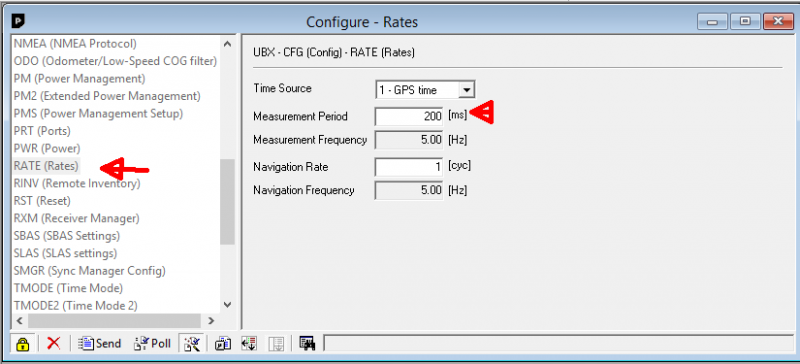Minimize the Configure - Rates window
The image size is (800, 364).
[712, 21]
